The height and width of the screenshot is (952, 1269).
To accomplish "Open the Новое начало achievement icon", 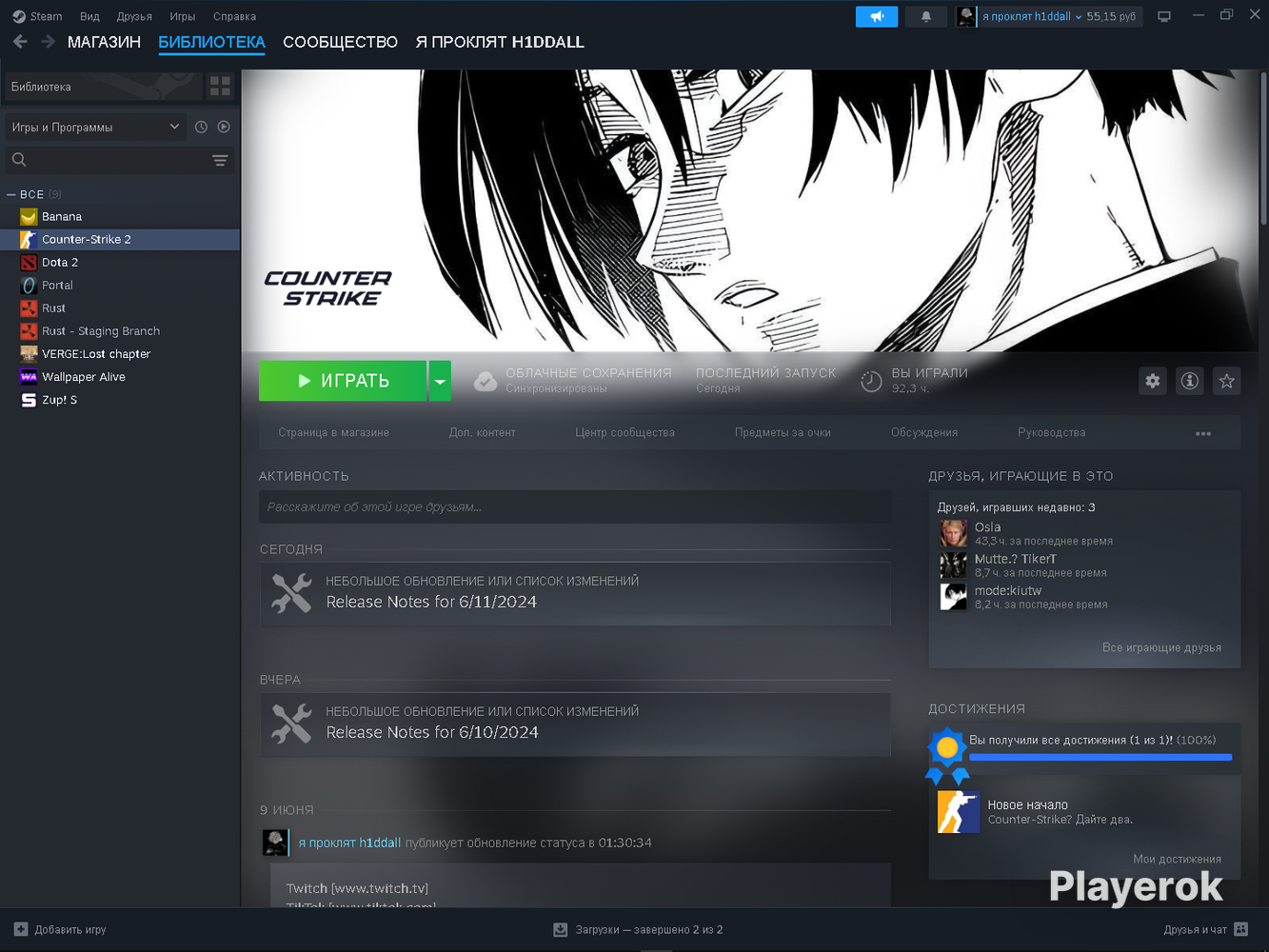I will click(x=959, y=812).
